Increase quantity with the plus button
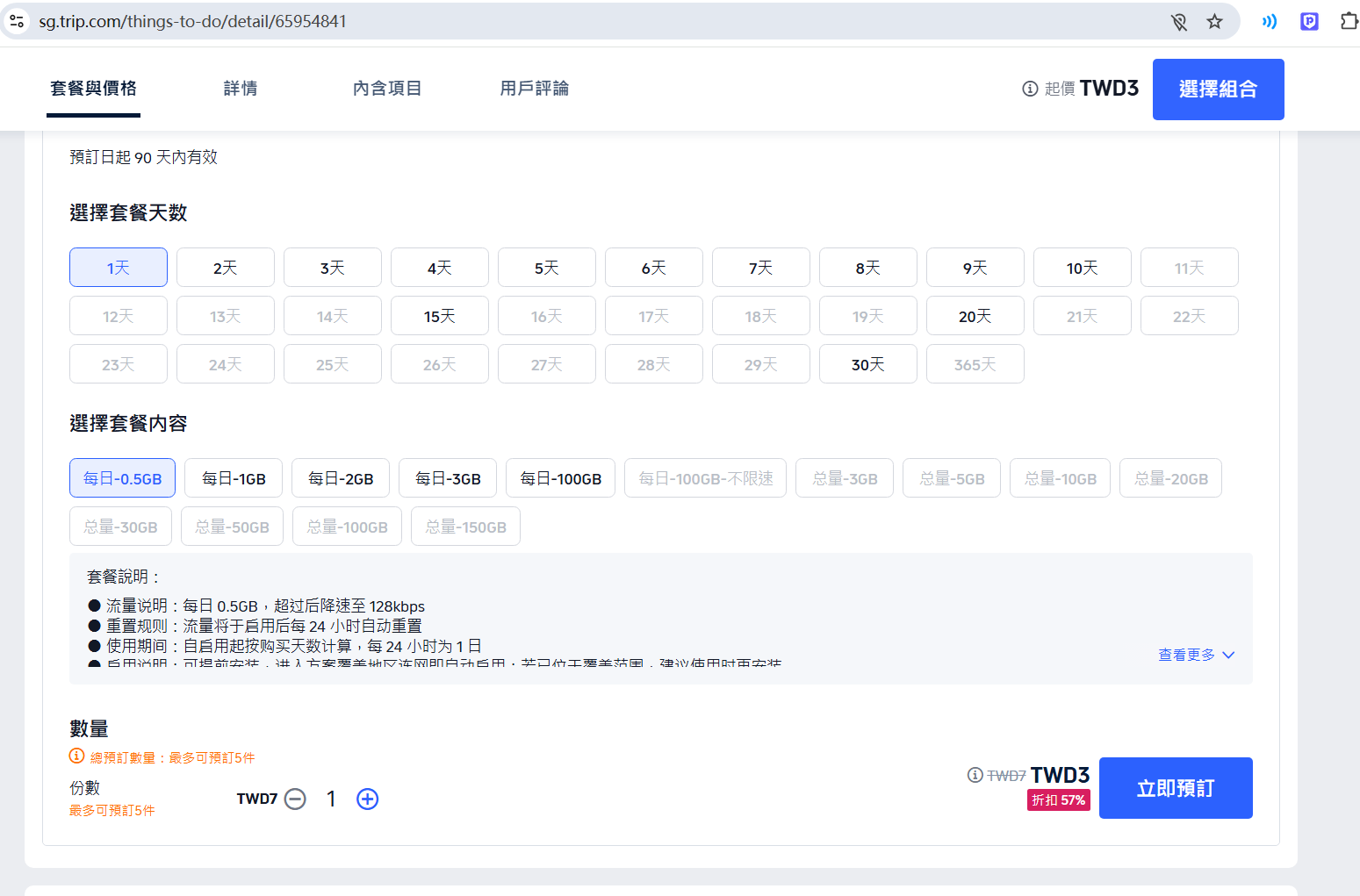This screenshot has height=896, width=1360. click(x=367, y=799)
